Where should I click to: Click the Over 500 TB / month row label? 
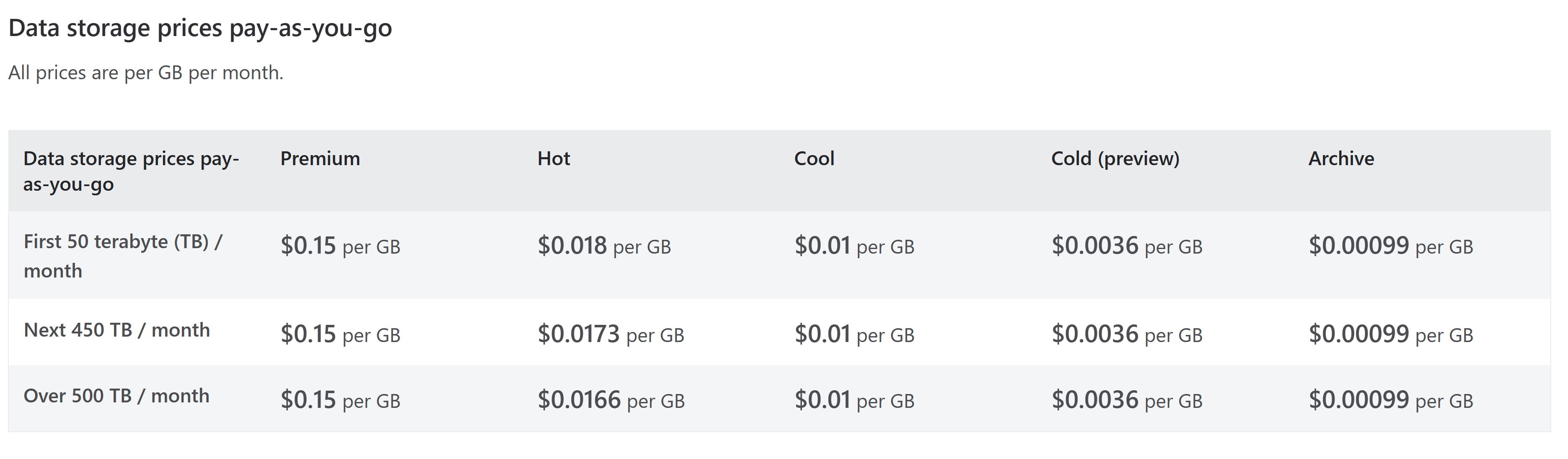116,396
